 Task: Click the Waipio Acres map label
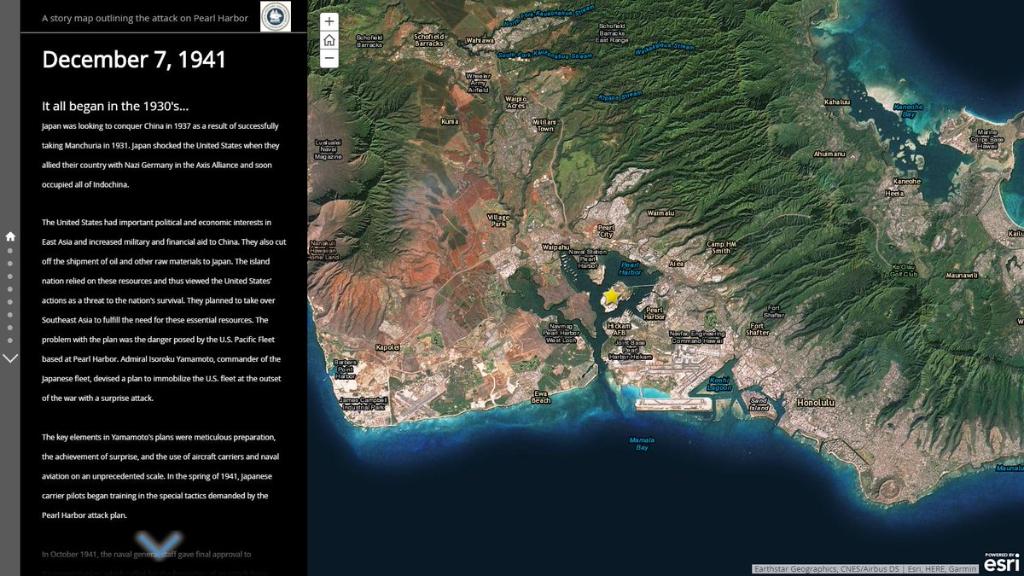pyautogui.click(x=515, y=103)
